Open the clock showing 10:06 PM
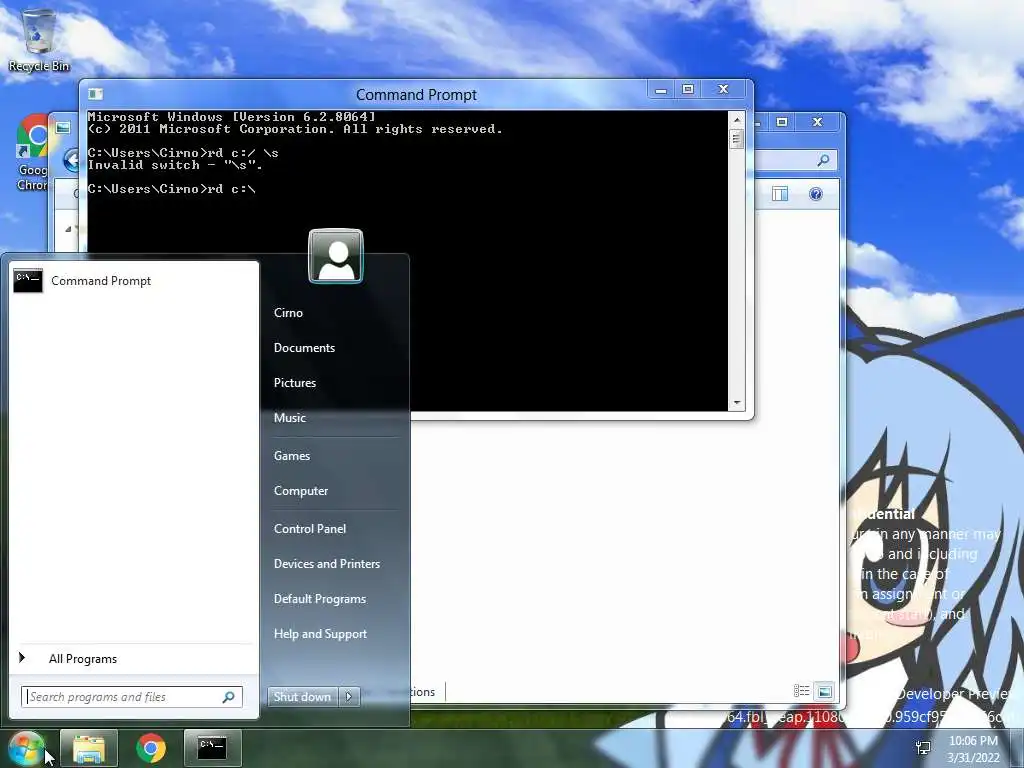This screenshot has width=1024, height=768. pos(973,749)
